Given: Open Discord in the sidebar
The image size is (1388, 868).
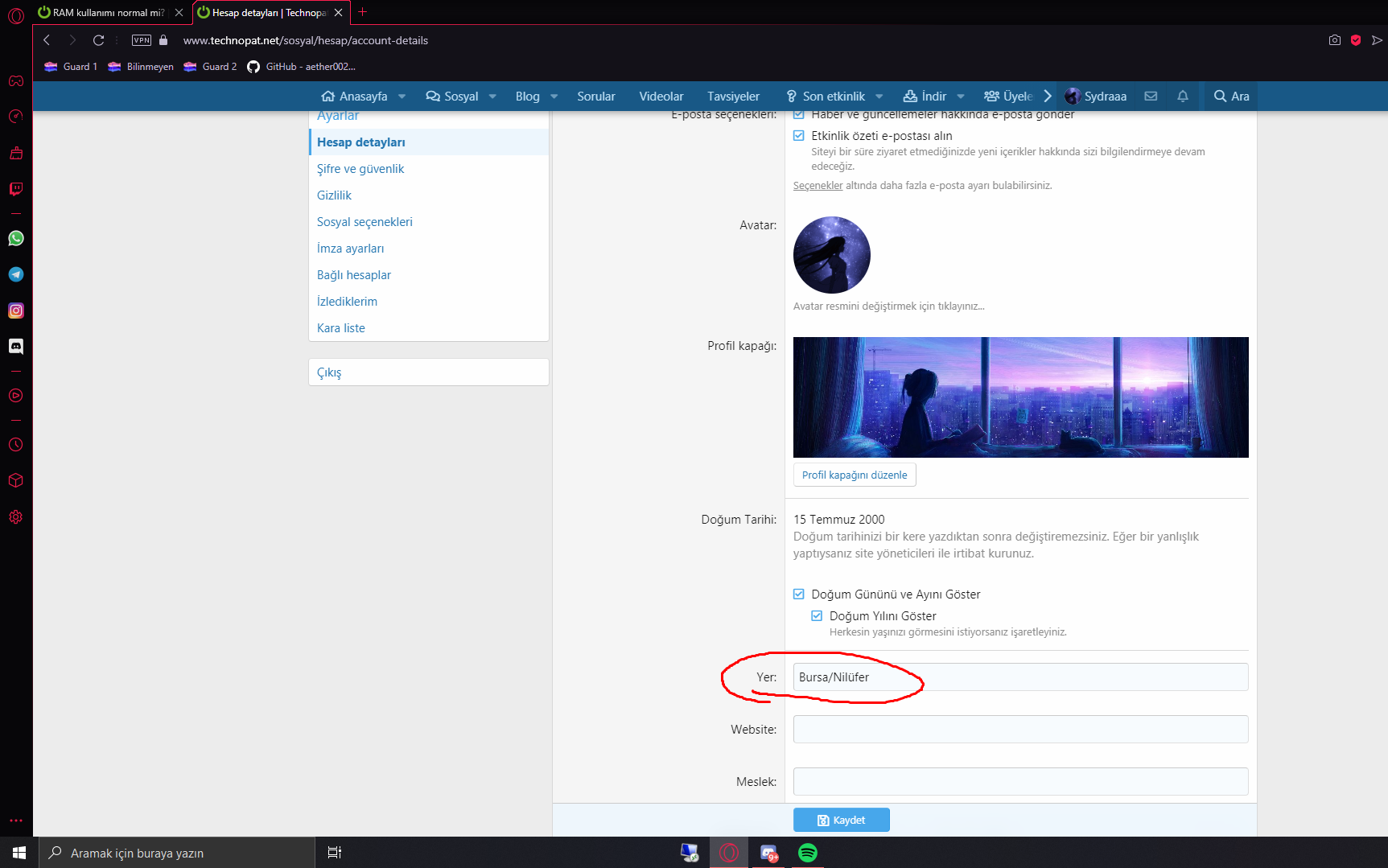Looking at the screenshot, I should tap(16, 347).
